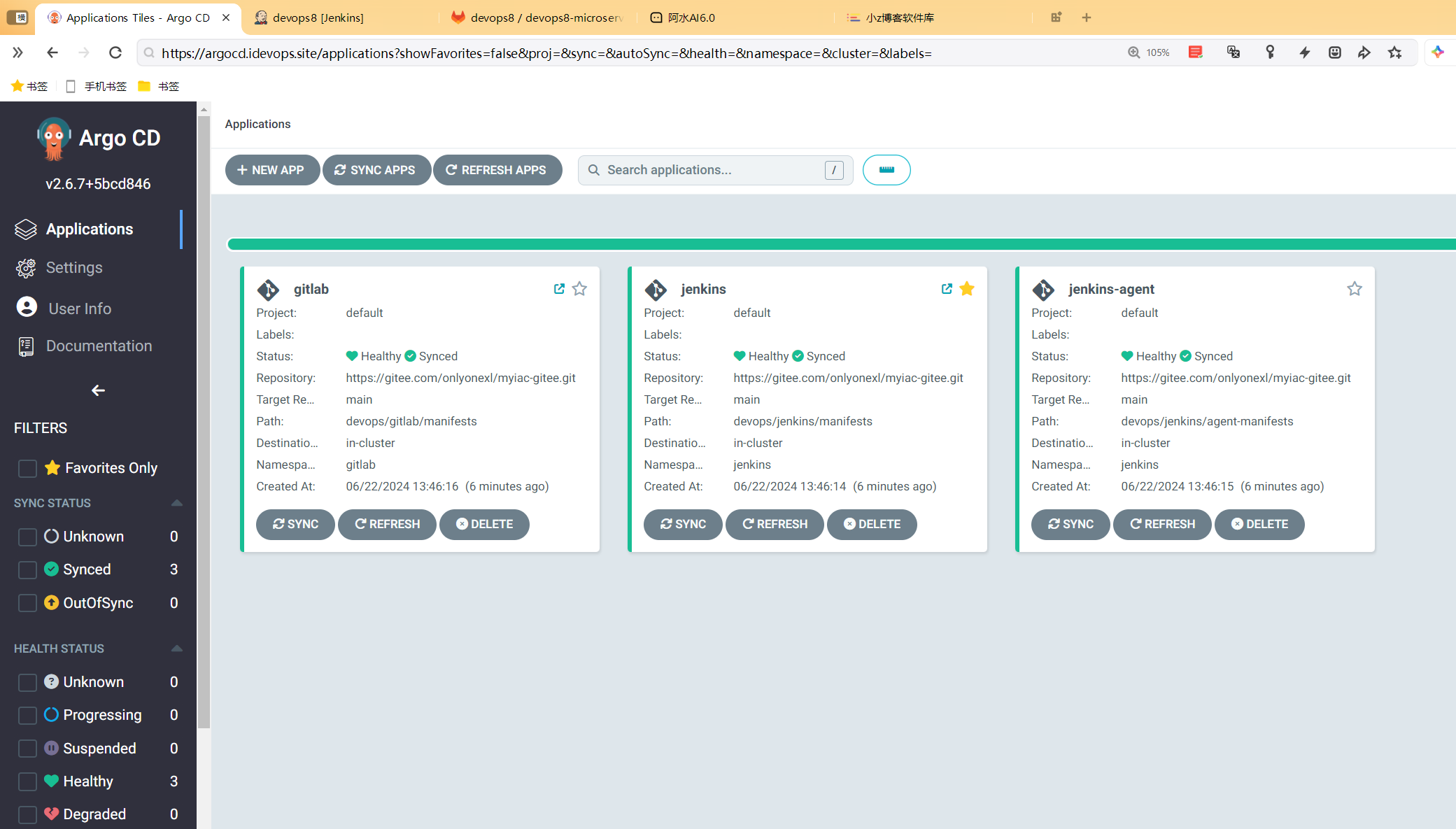Click the translate icon in address bar

tap(1234, 52)
